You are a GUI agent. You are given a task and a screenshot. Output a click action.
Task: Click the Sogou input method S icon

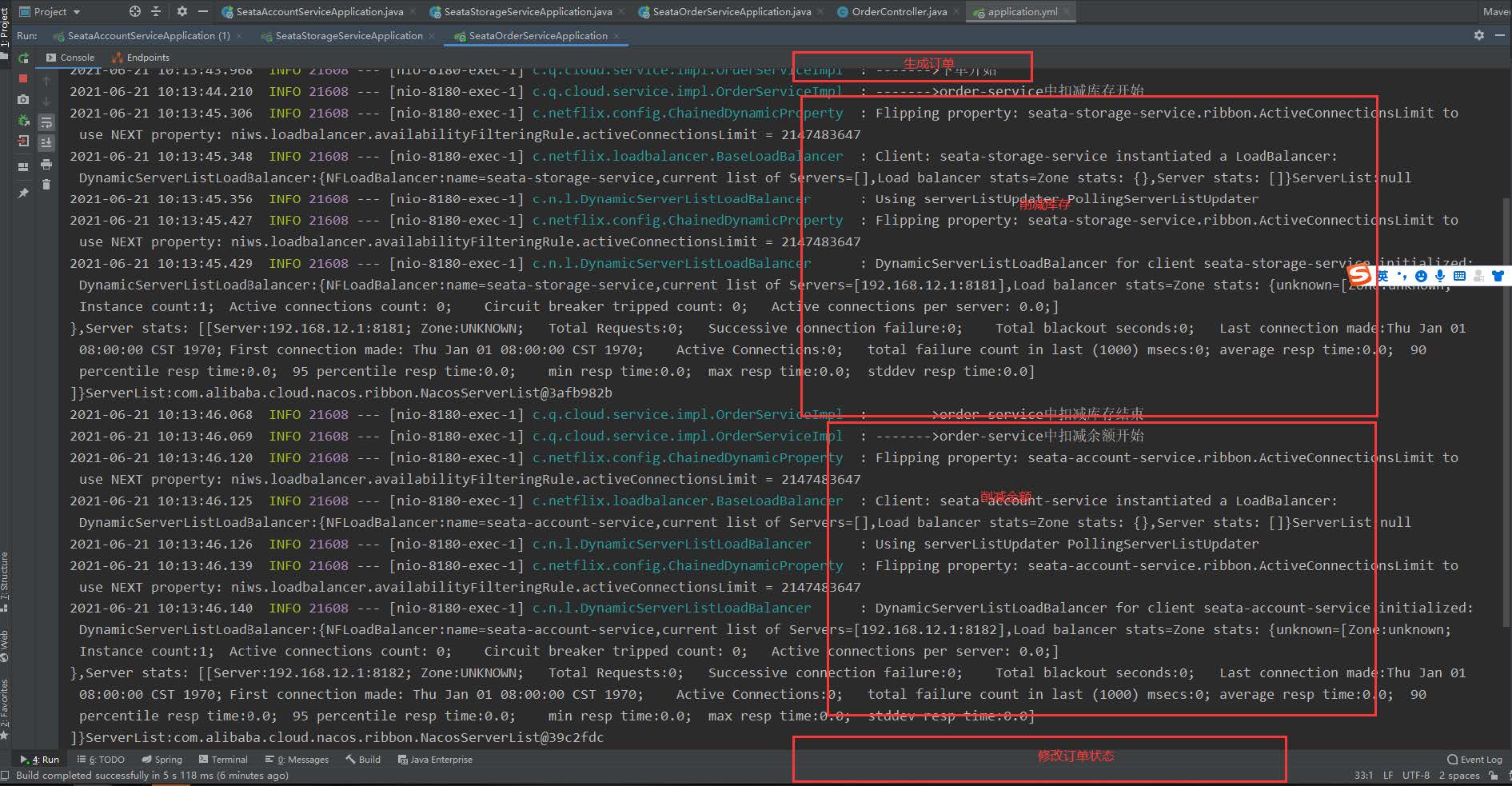pyautogui.click(x=1359, y=275)
